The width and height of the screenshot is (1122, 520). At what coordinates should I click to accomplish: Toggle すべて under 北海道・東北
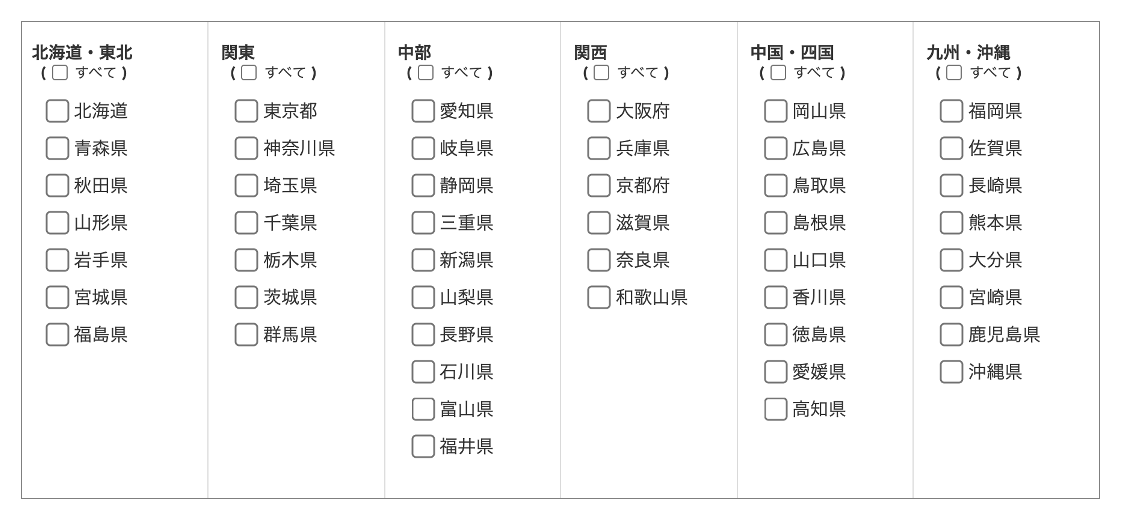tap(59, 72)
